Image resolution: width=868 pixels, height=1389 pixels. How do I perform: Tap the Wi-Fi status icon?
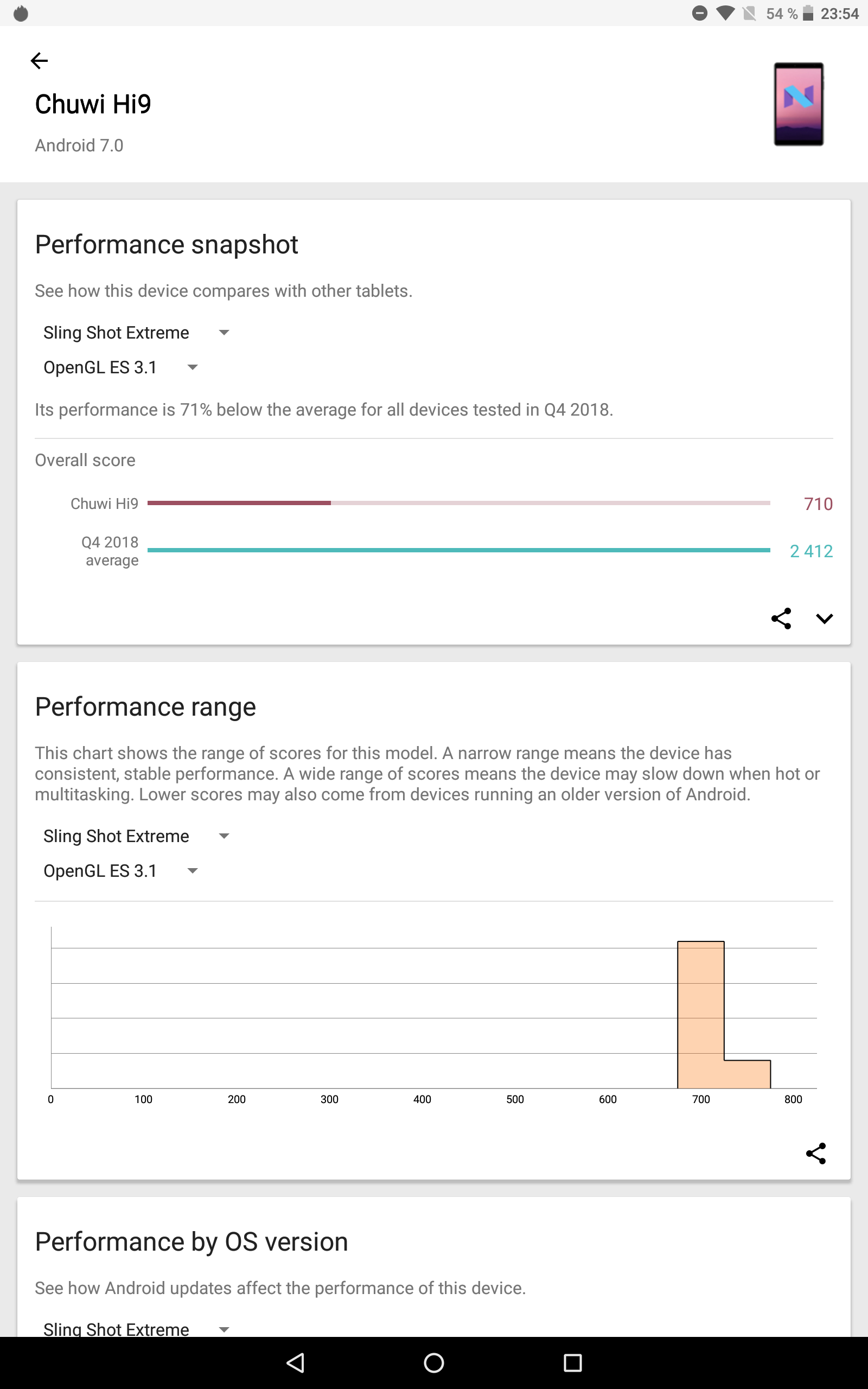(x=726, y=13)
